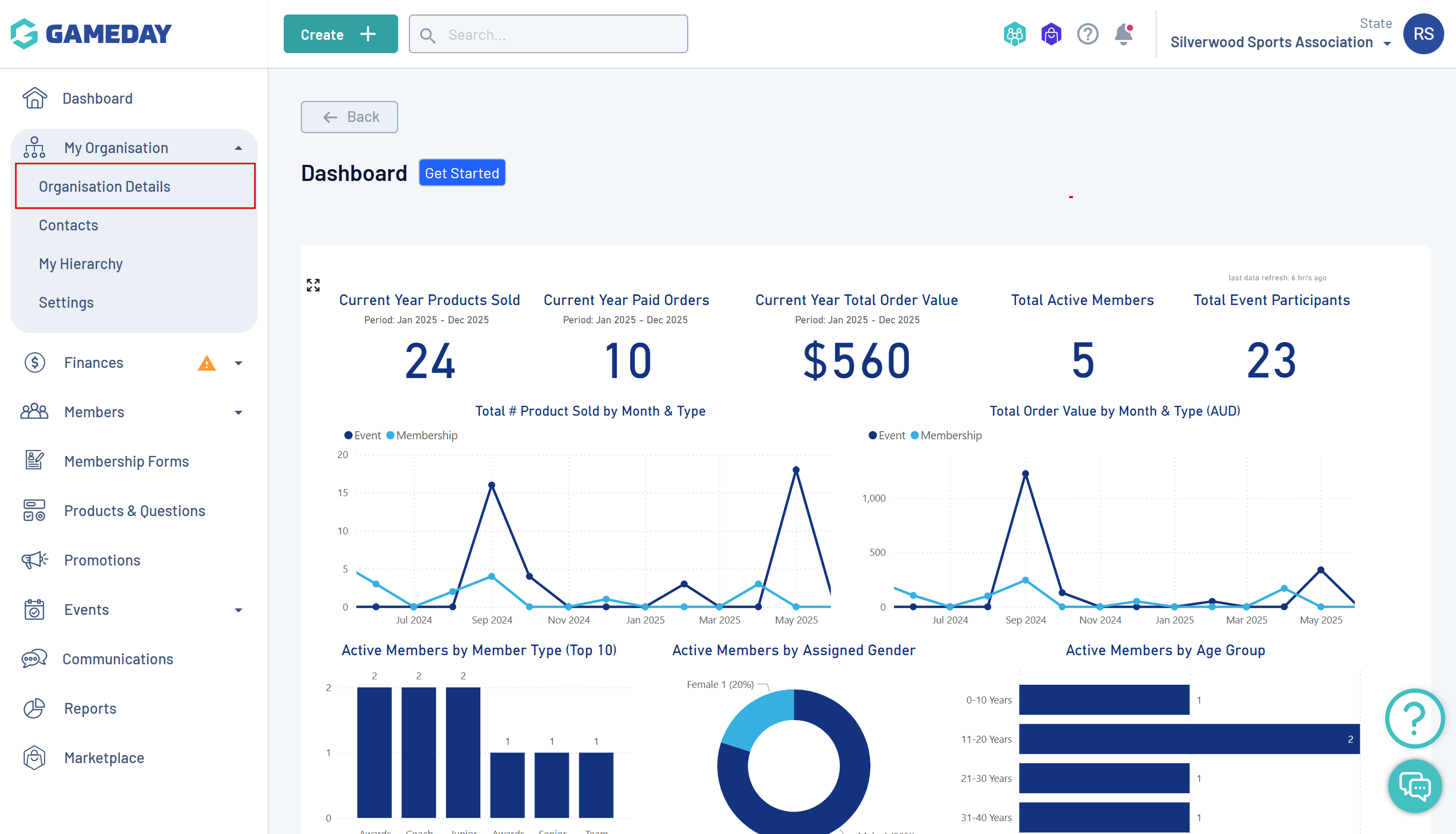Click the purple marketplace bag icon in header
Screen dimensions: 1456x834
click(1051, 34)
